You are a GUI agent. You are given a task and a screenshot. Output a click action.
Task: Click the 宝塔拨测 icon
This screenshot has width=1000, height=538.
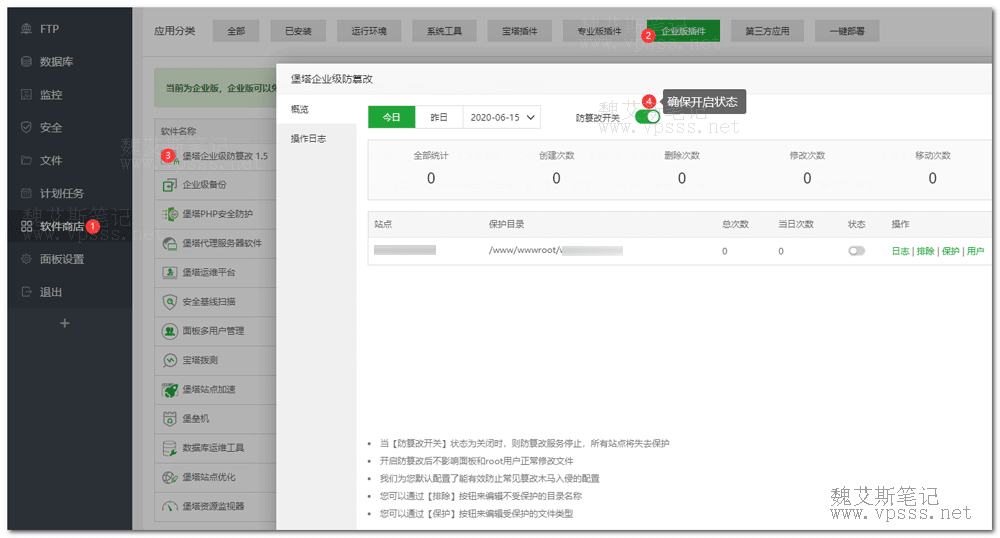pyautogui.click(x=170, y=360)
